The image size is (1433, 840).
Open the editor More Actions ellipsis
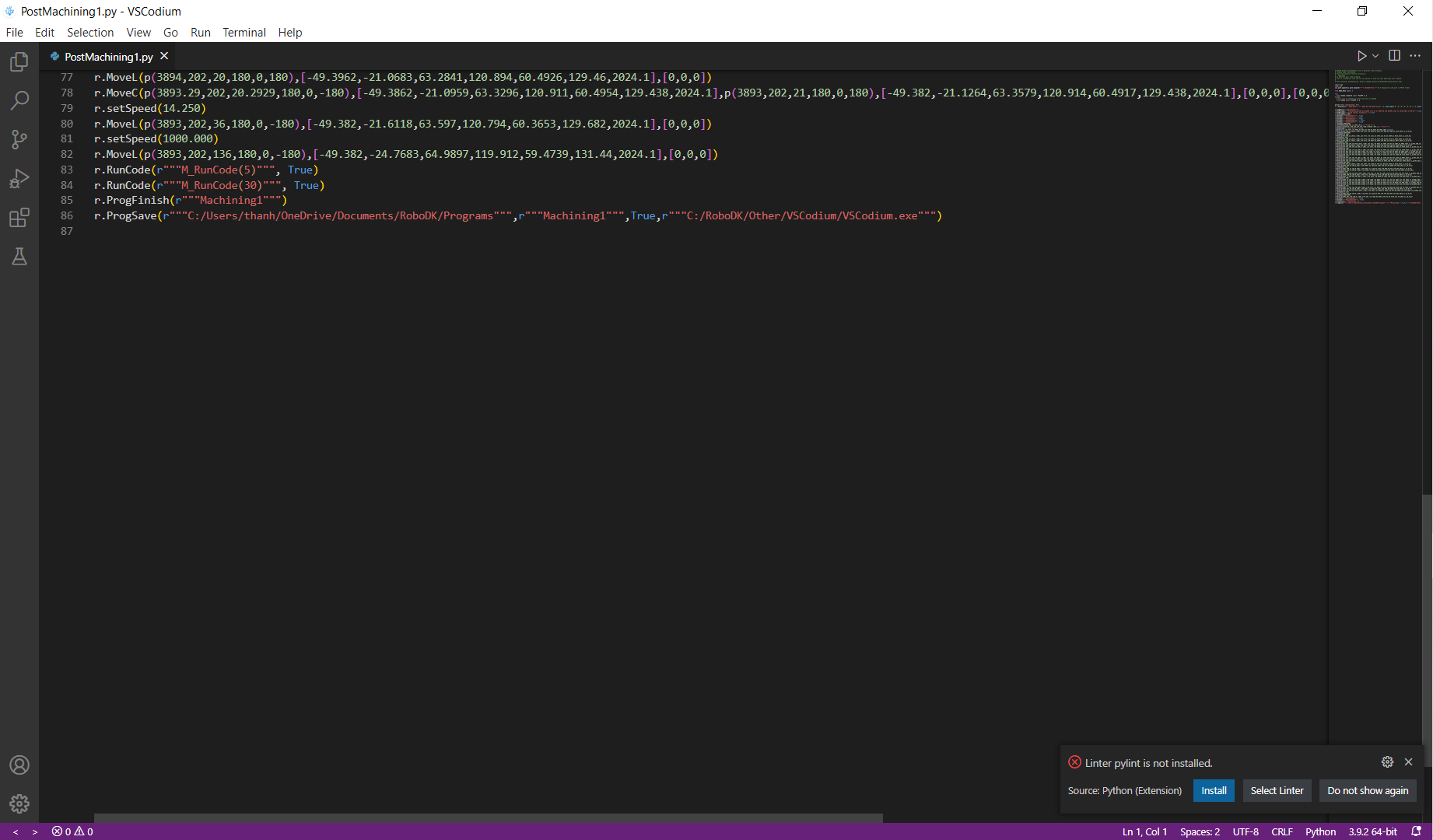tap(1415, 56)
